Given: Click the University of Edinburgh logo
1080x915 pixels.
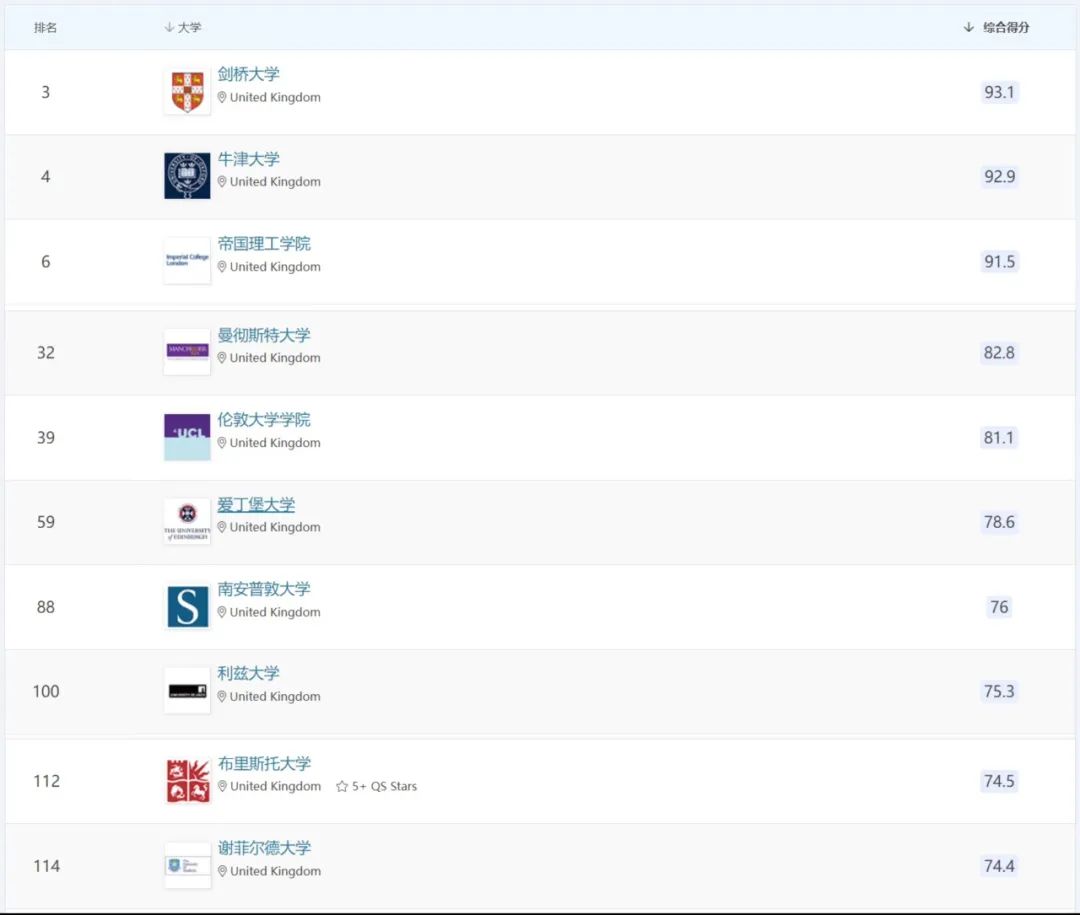Looking at the screenshot, I should coord(187,521).
